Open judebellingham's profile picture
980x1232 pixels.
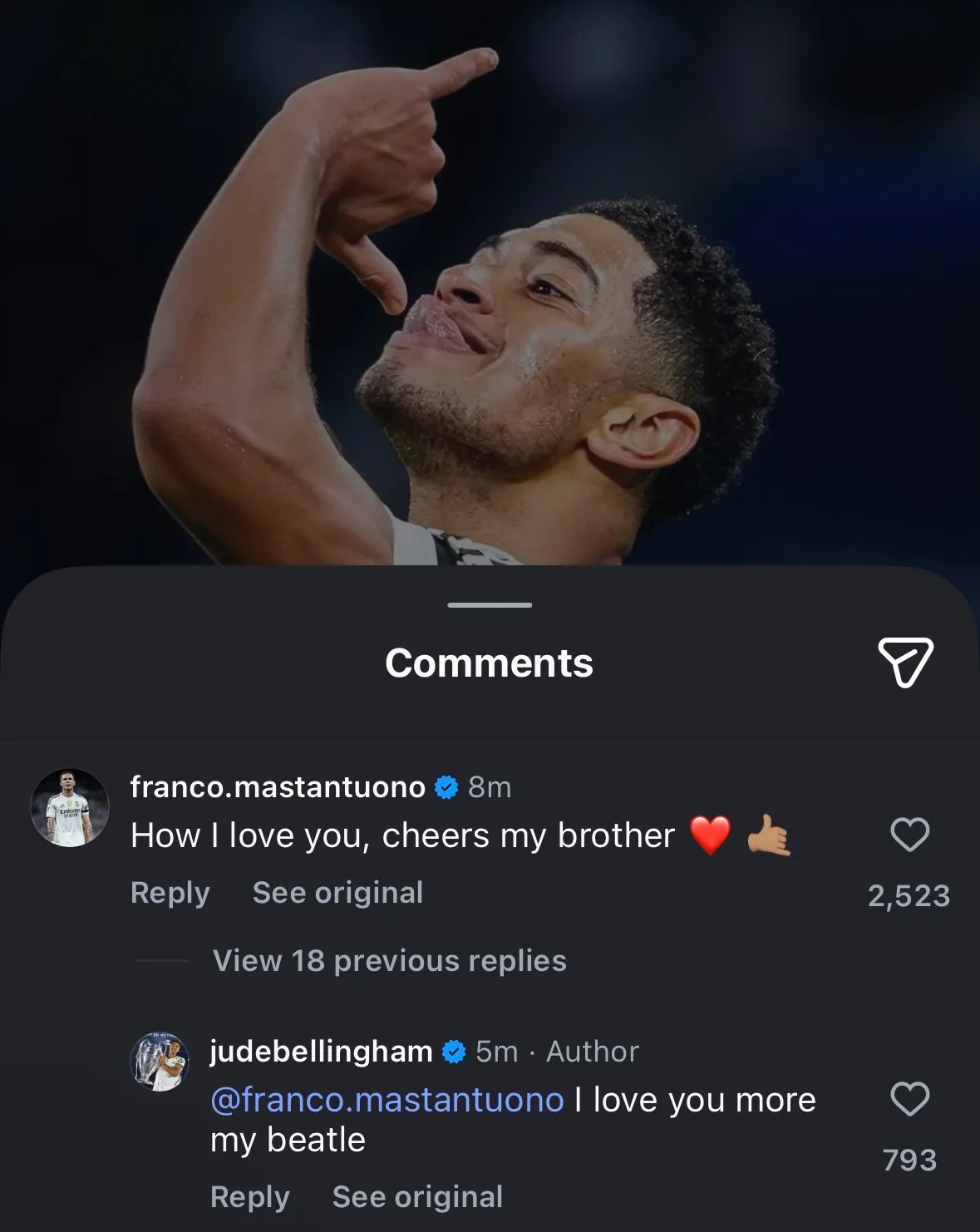coord(160,1061)
